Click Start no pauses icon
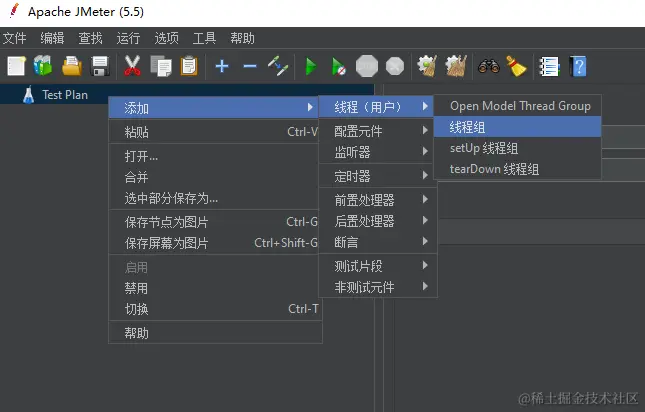The image size is (645, 412). pos(339,66)
